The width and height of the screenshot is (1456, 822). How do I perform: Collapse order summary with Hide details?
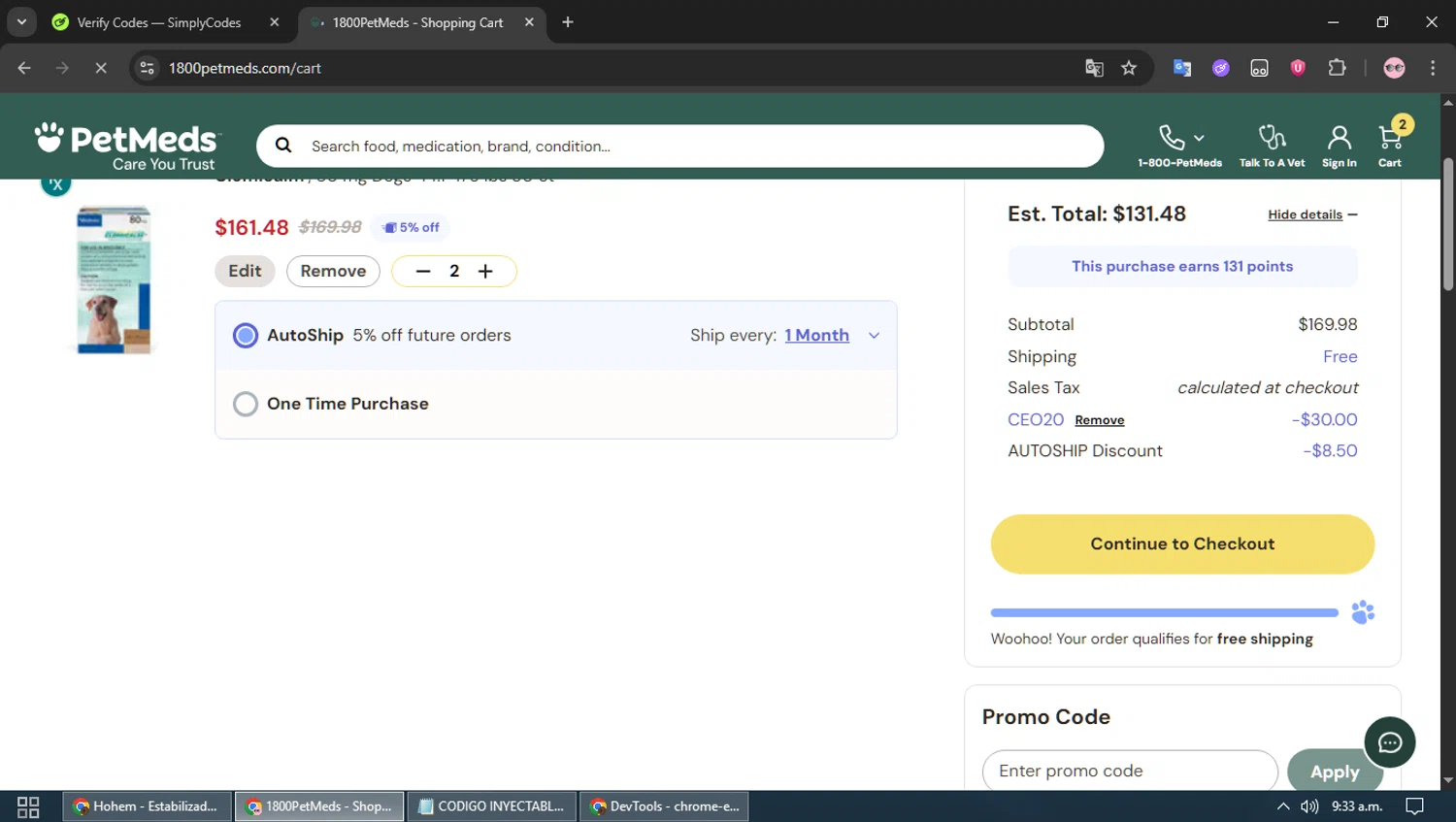pos(1312,214)
